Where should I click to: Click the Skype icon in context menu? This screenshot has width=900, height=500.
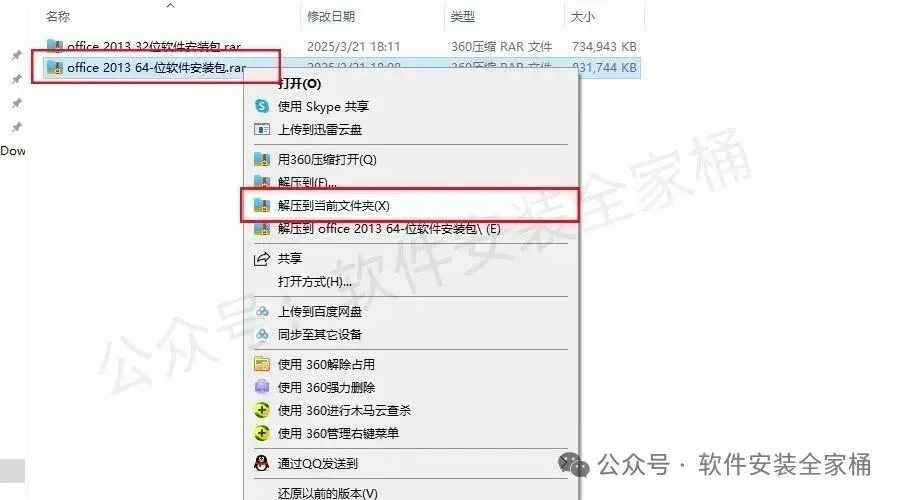(262, 106)
